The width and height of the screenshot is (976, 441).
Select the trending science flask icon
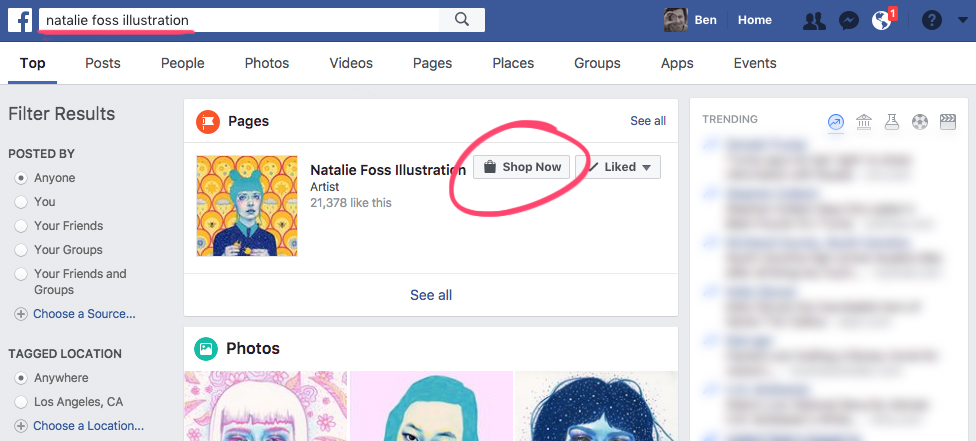pos(891,121)
